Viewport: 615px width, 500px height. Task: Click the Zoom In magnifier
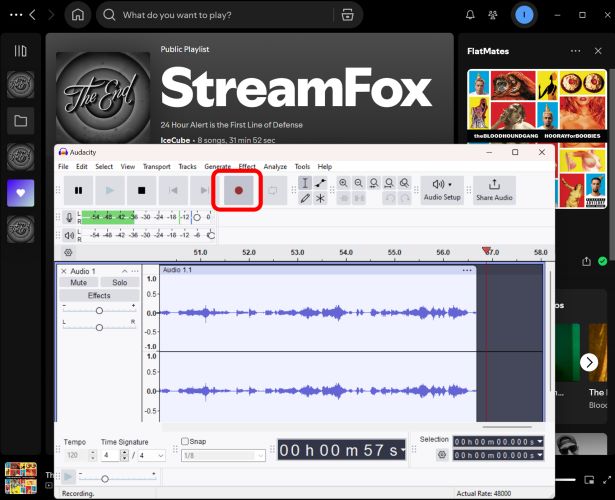tap(343, 183)
